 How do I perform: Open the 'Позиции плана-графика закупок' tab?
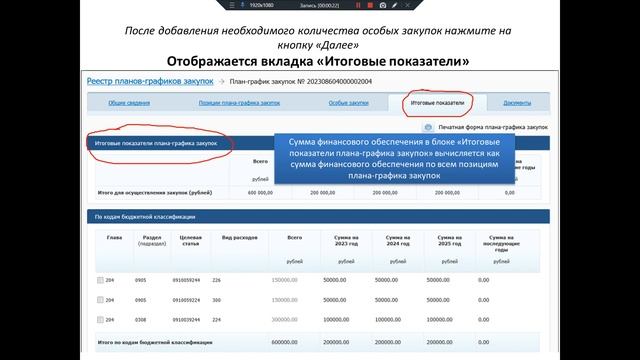[x=239, y=103]
